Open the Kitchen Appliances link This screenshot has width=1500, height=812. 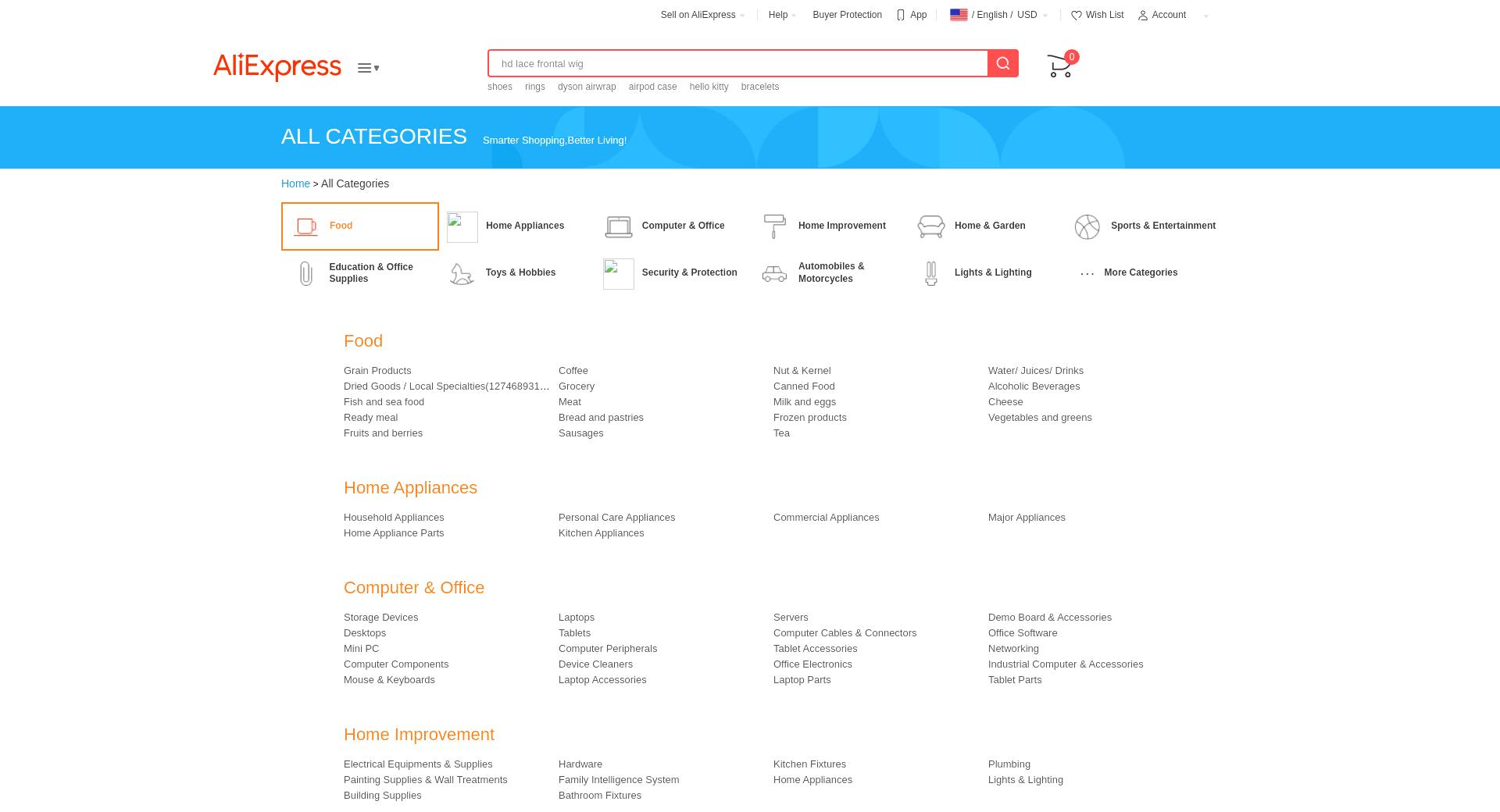pos(602,533)
